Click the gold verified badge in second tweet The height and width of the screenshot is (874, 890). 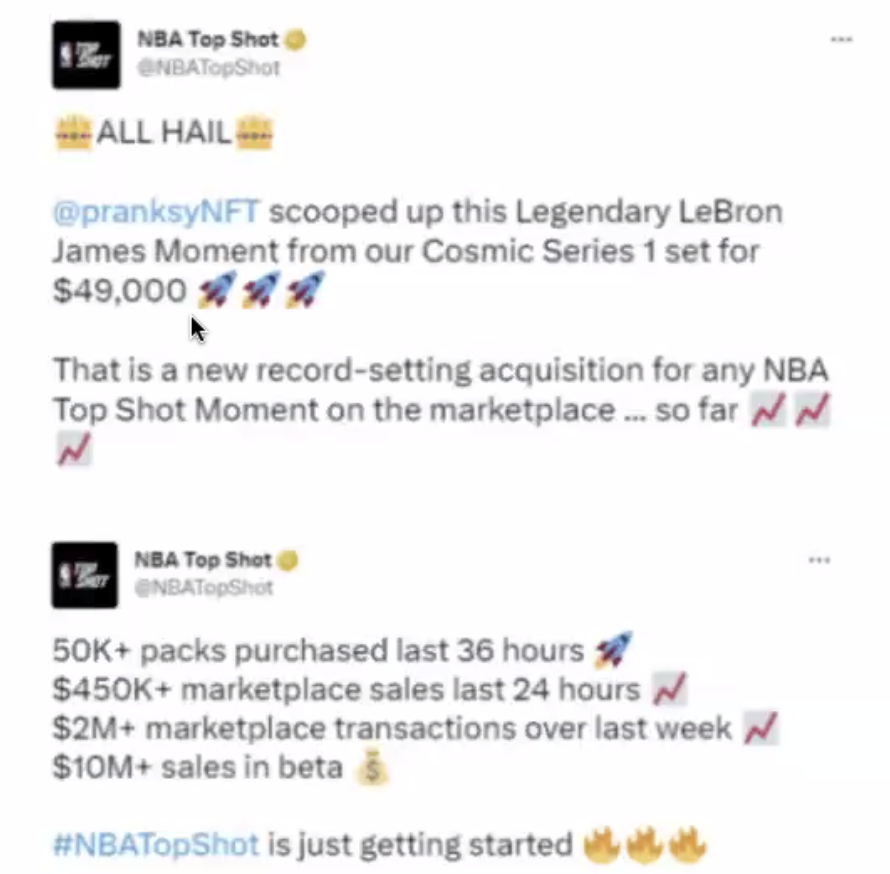[x=288, y=560]
